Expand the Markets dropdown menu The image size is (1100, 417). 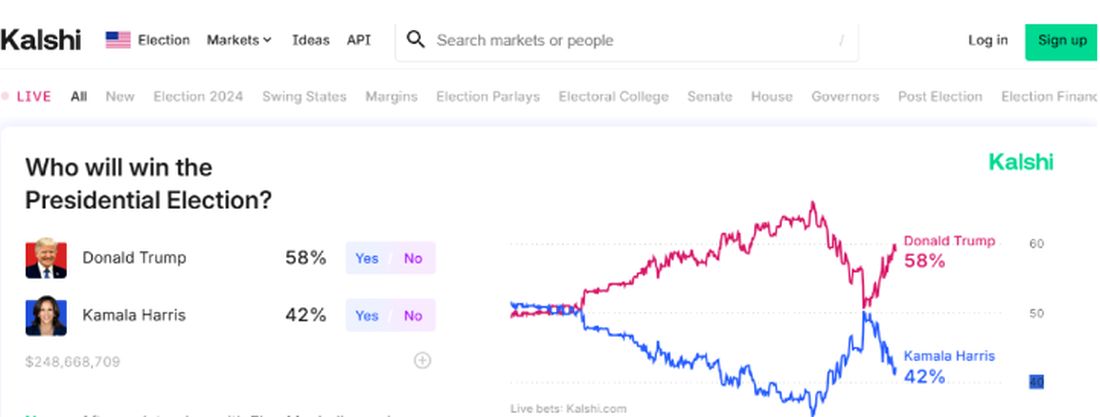(239, 40)
